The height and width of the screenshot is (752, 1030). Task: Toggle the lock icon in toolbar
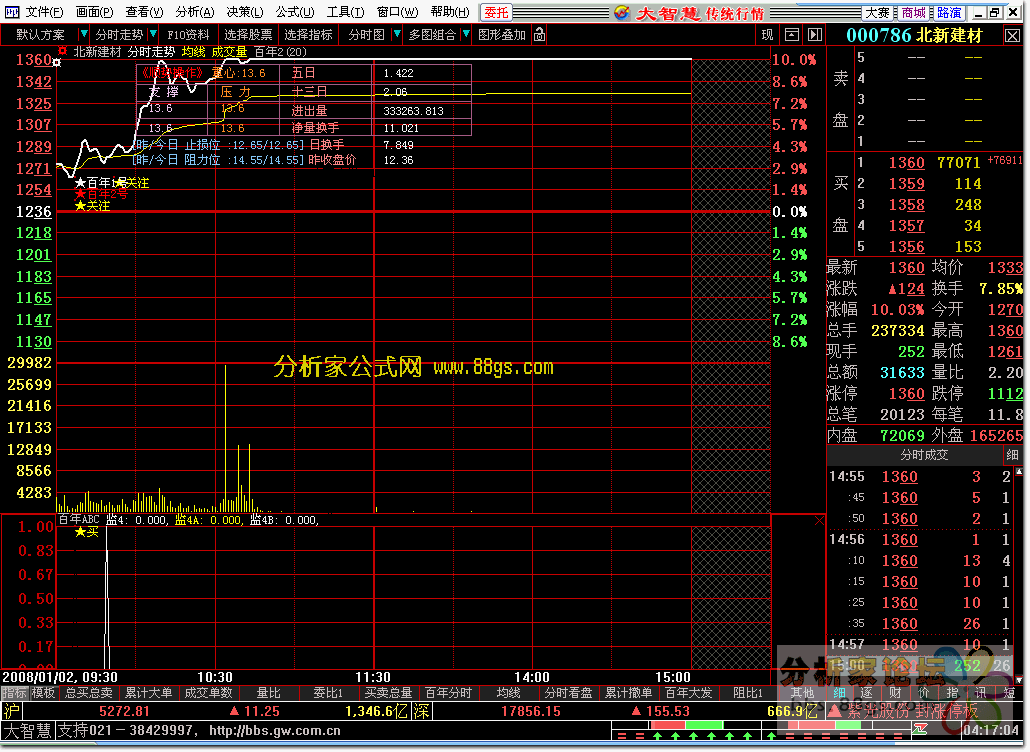tap(539, 35)
